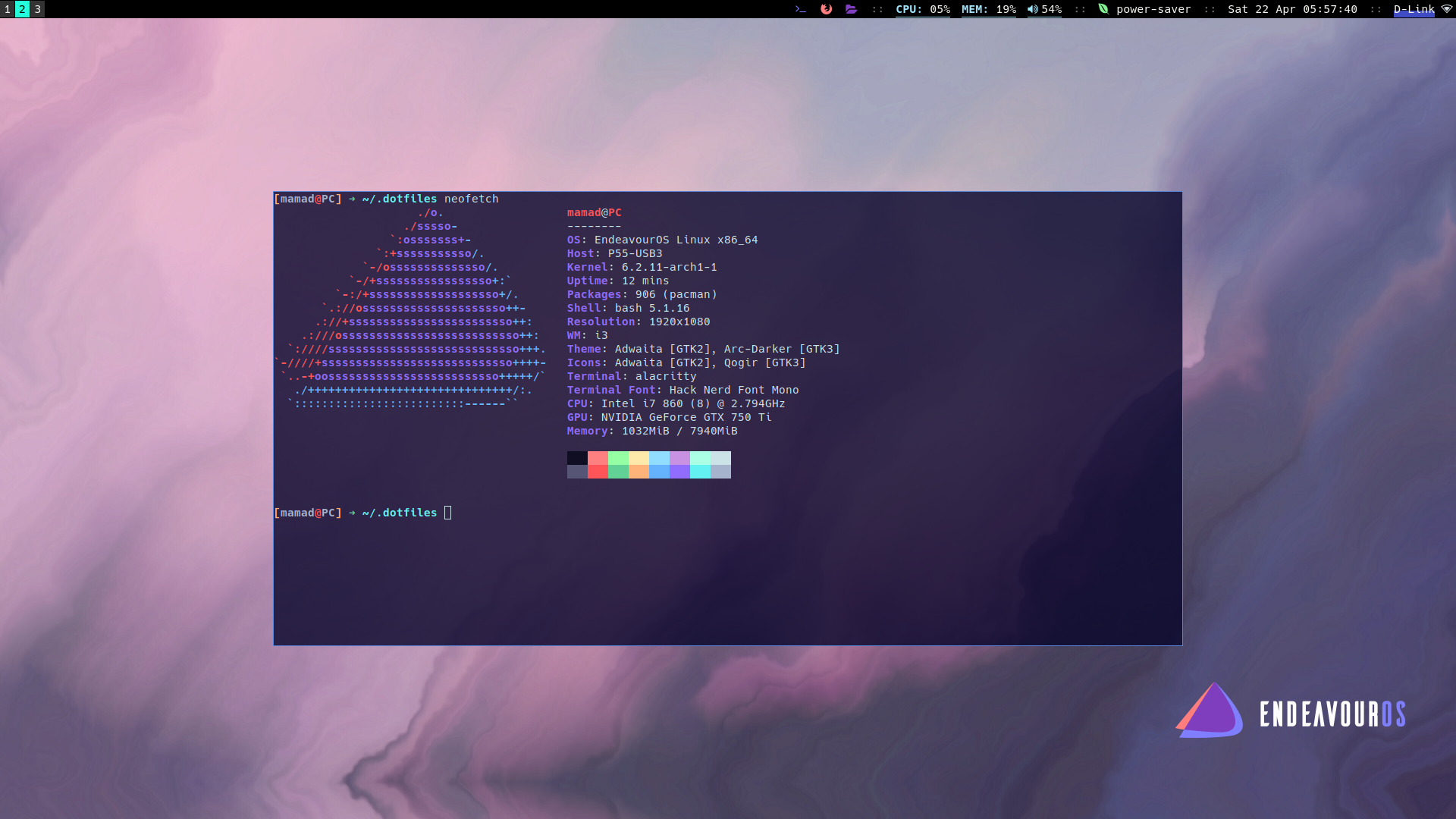Click the WM: i3 line
Viewport: 1456px width, 819px height.
[x=588, y=335]
